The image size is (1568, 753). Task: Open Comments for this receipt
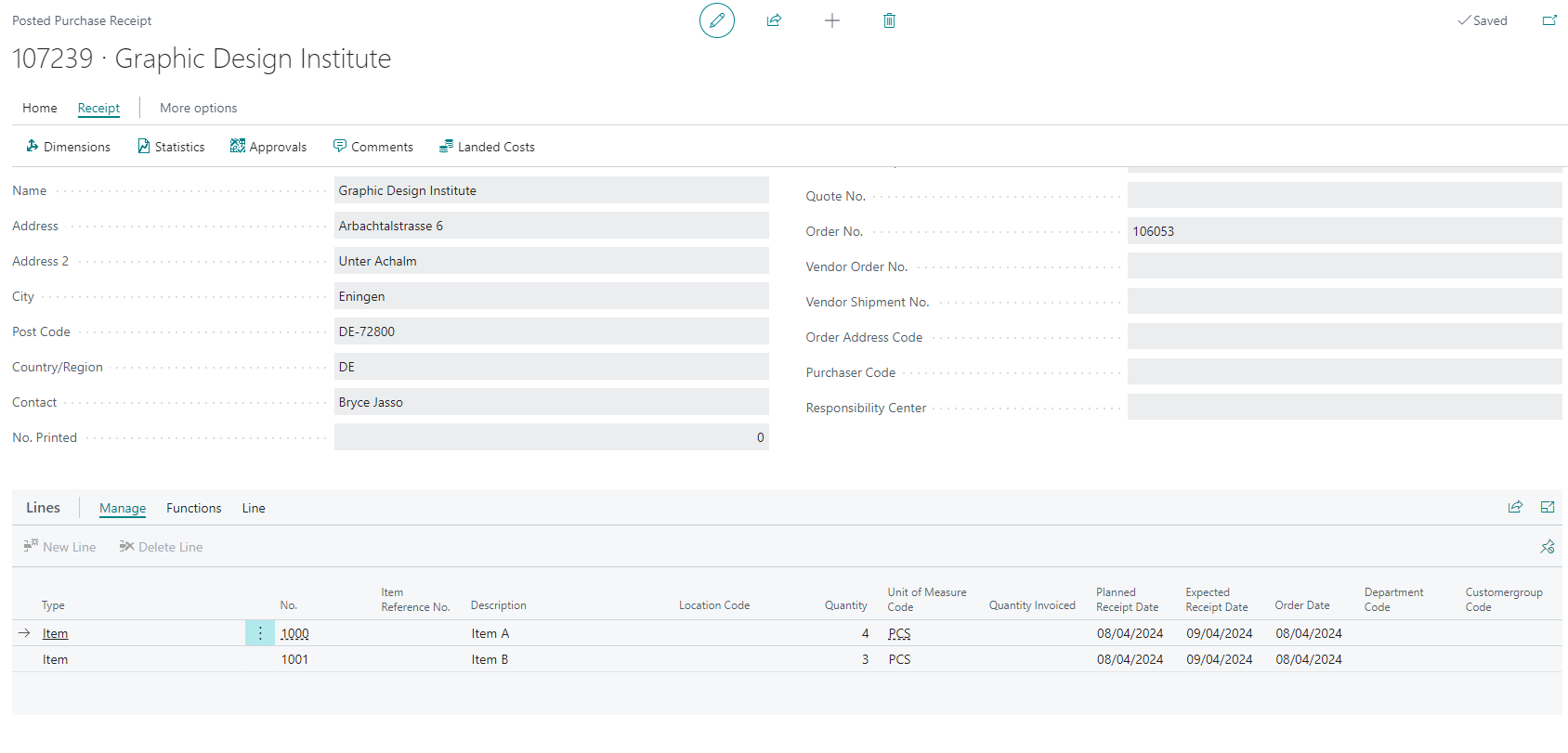coord(372,147)
